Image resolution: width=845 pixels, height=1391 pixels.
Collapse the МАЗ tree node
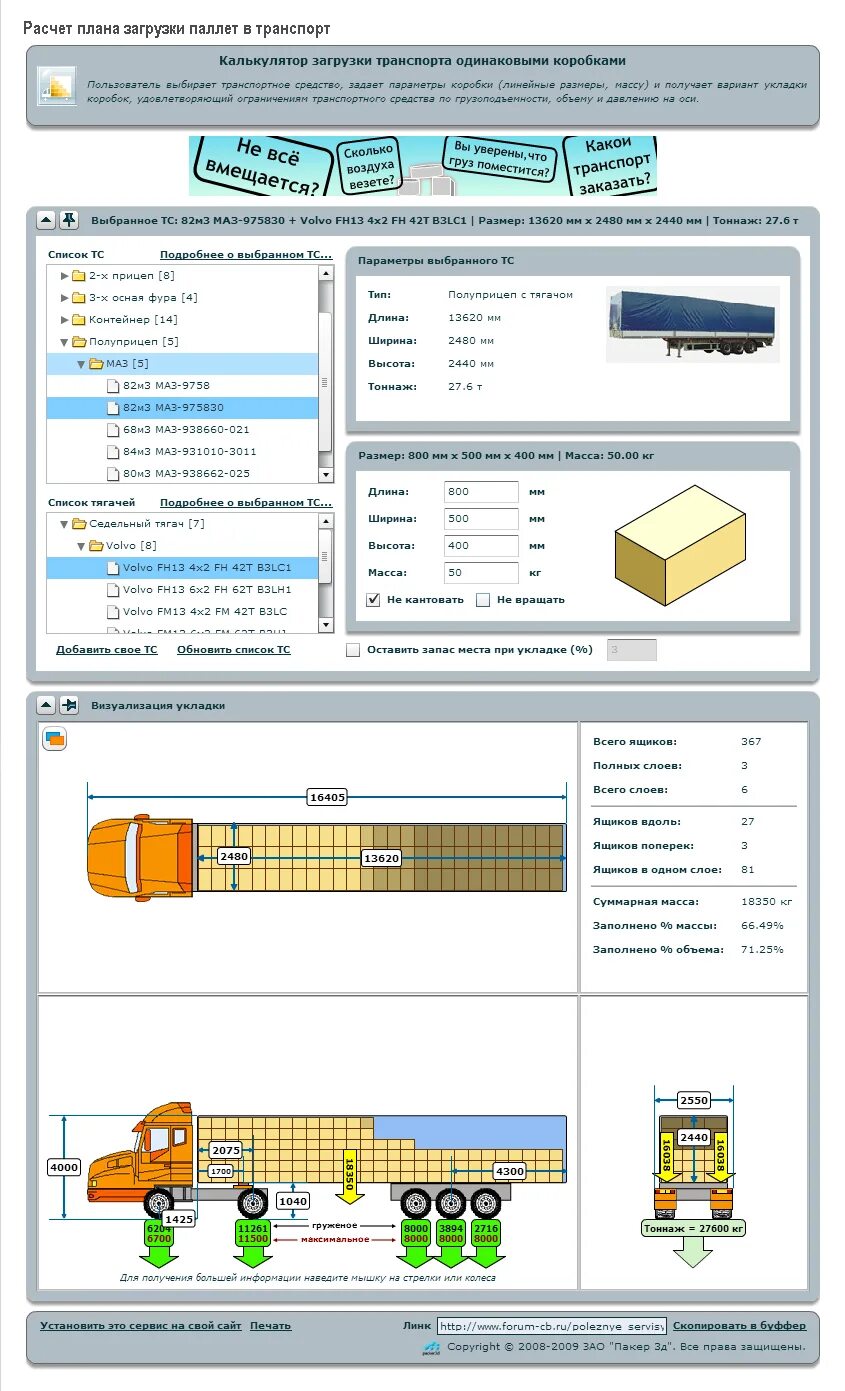click(x=82, y=364)
